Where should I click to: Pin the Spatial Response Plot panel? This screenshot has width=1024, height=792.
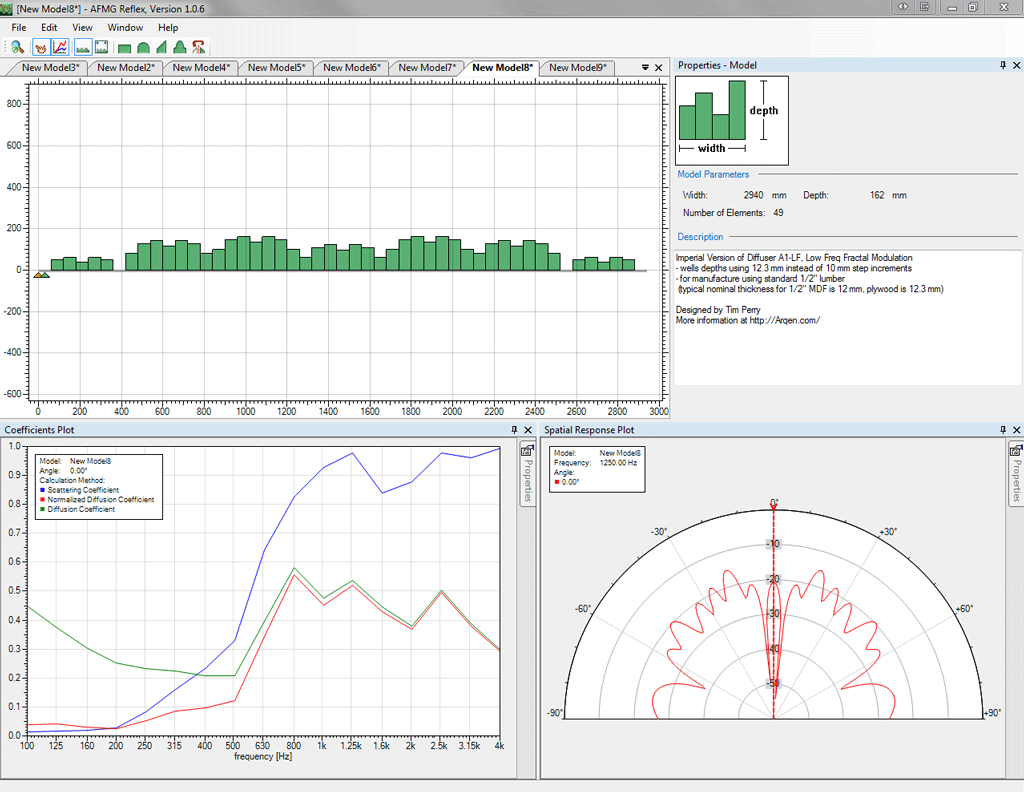1003,430
